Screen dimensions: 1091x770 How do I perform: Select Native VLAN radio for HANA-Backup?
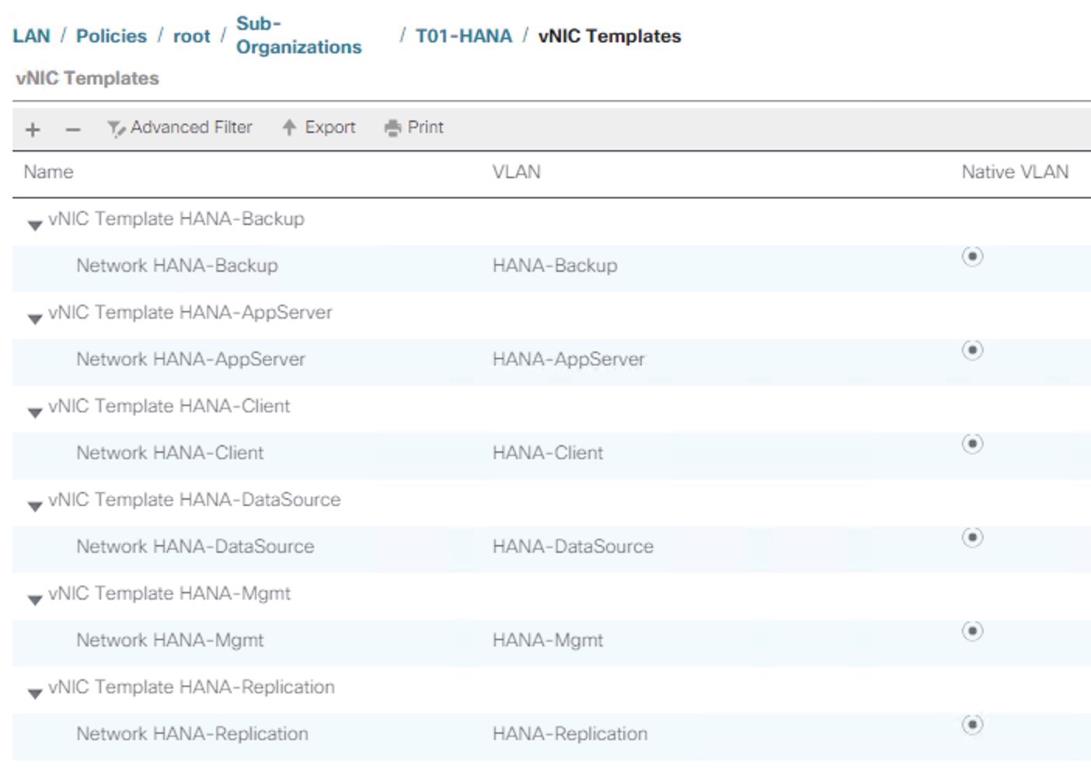(972, 257)
